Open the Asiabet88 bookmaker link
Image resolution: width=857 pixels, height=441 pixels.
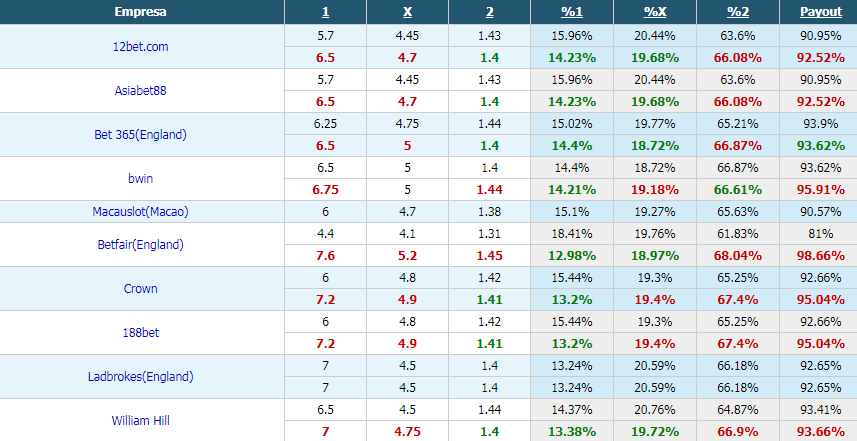pyautogui.click(x=140, y=91)
